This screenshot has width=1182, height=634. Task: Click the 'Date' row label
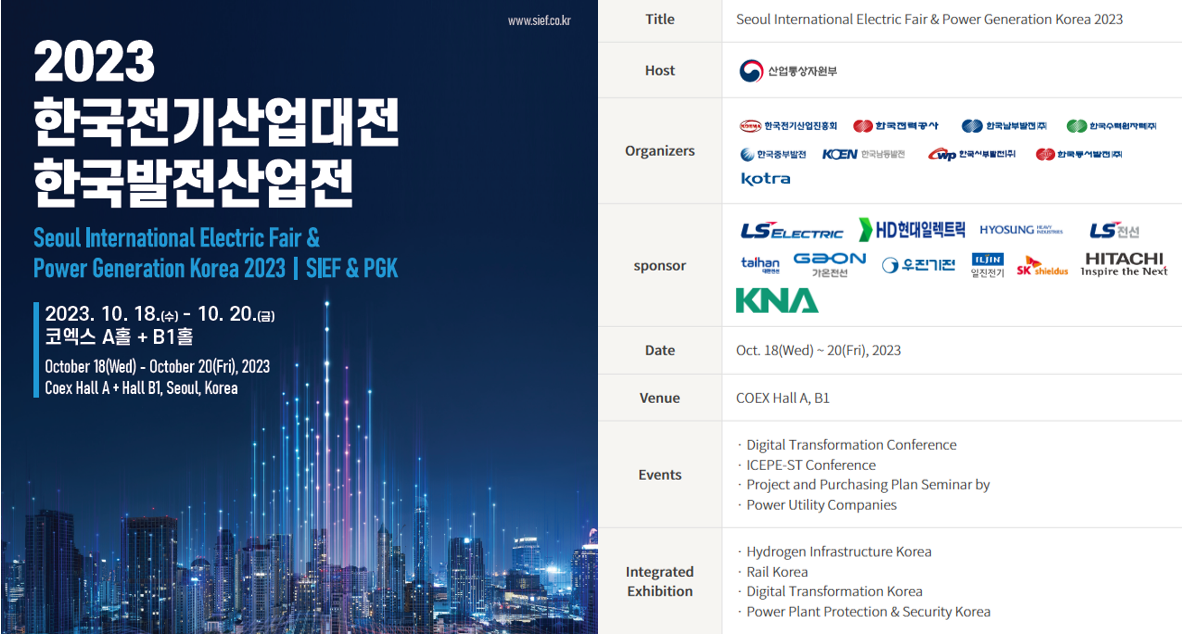click(x=660, y=351)
